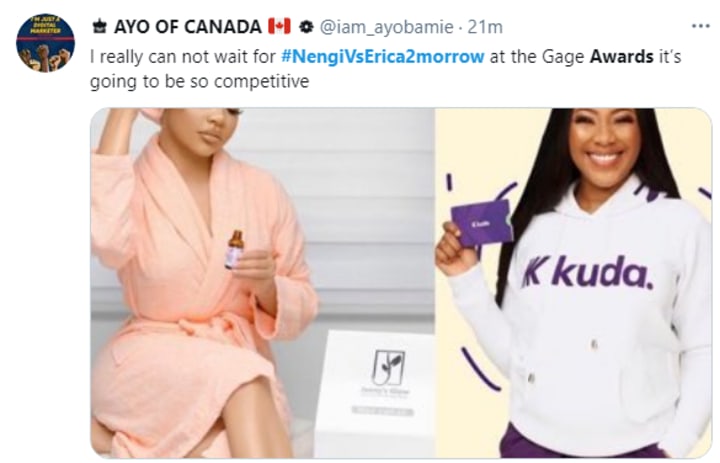The width and height of the screenshot is (720, 463).
Task: Open the right photo with white hoodie
Action: [x=574, y=283]
